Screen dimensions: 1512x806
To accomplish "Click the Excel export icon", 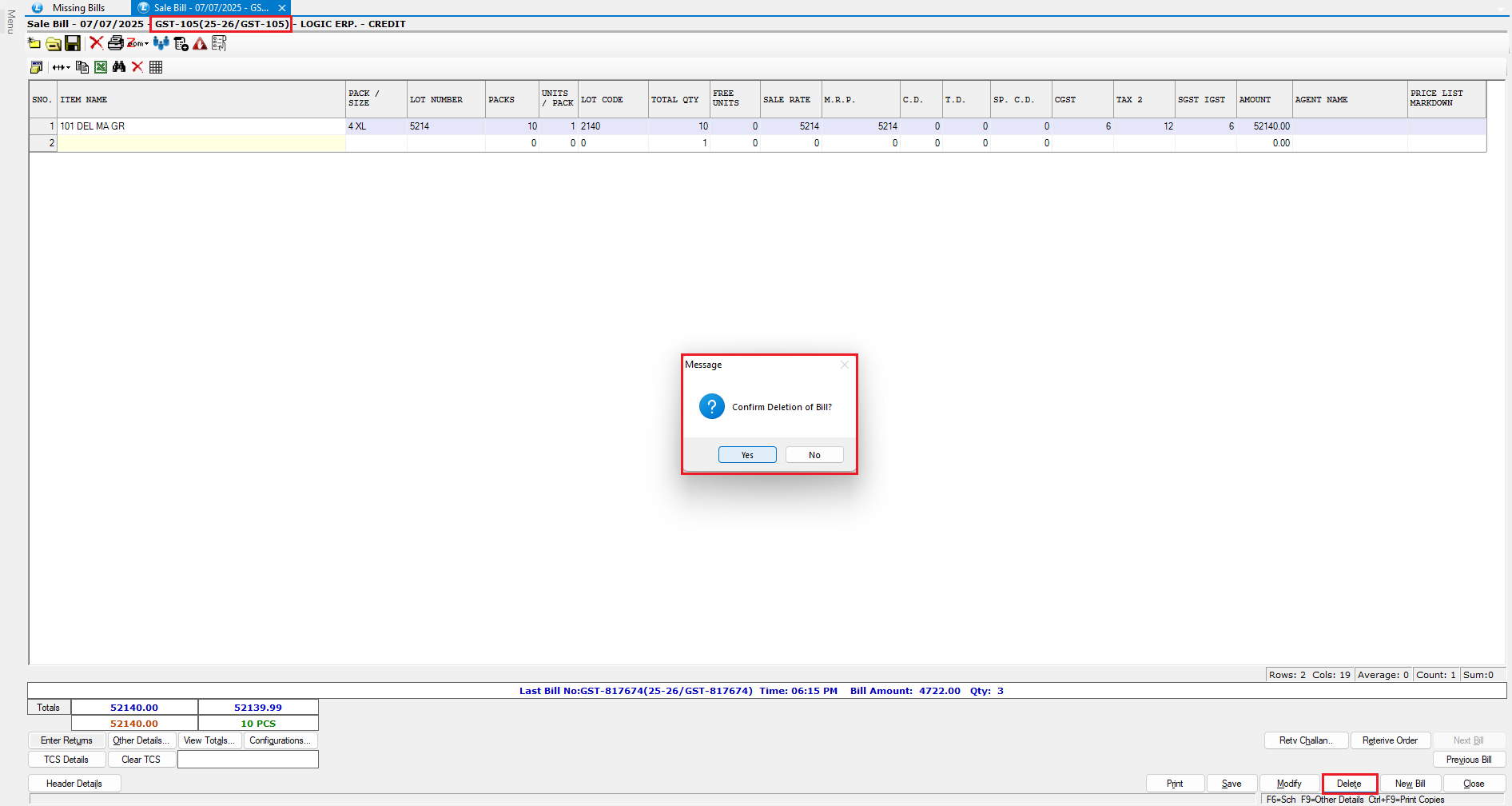I will [101, 67].
